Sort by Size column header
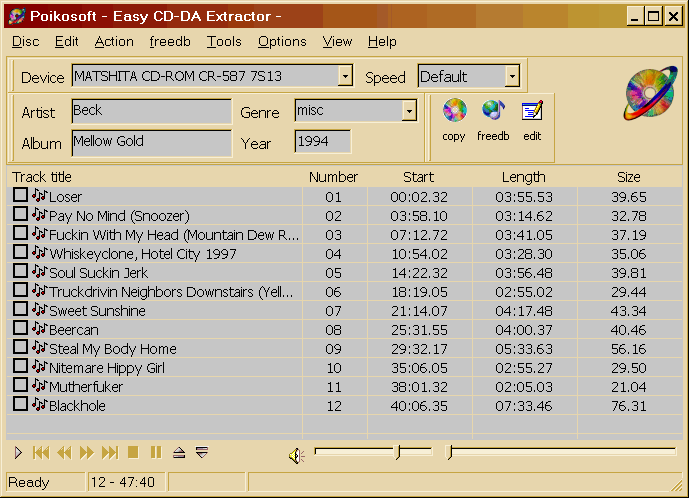Image resolution: width=689 pixels, height=498 pixels. [x=629, y=177]
